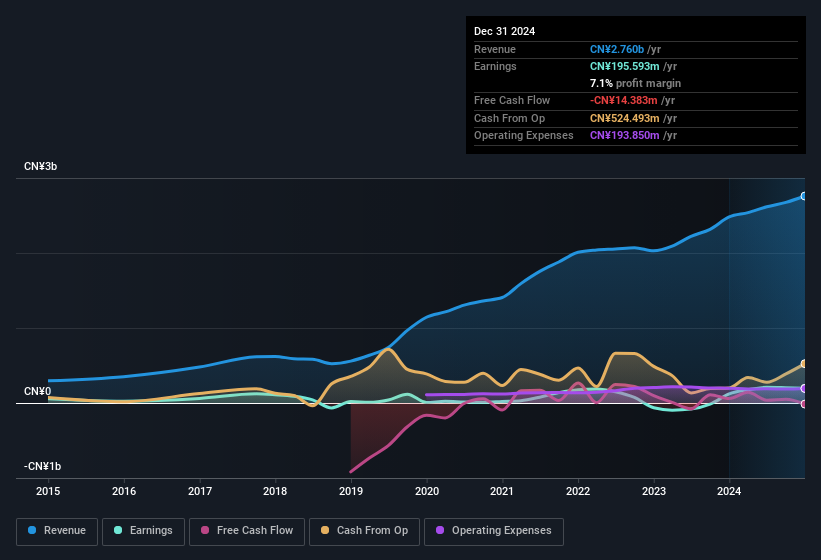
Task: Click the 2015 x-axis label
Action: point(48,491)
